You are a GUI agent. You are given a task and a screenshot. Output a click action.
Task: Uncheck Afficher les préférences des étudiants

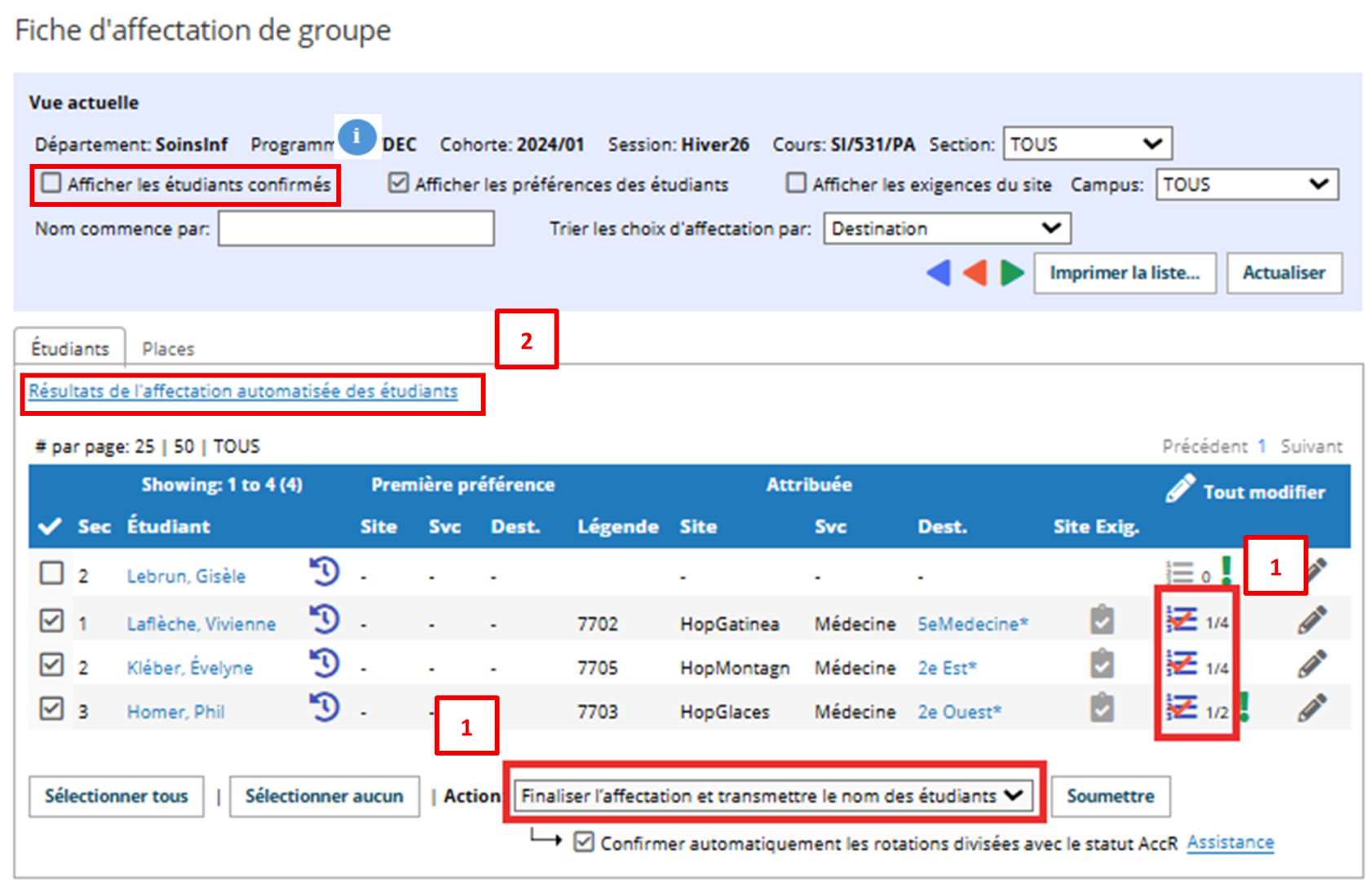(398, 183)
